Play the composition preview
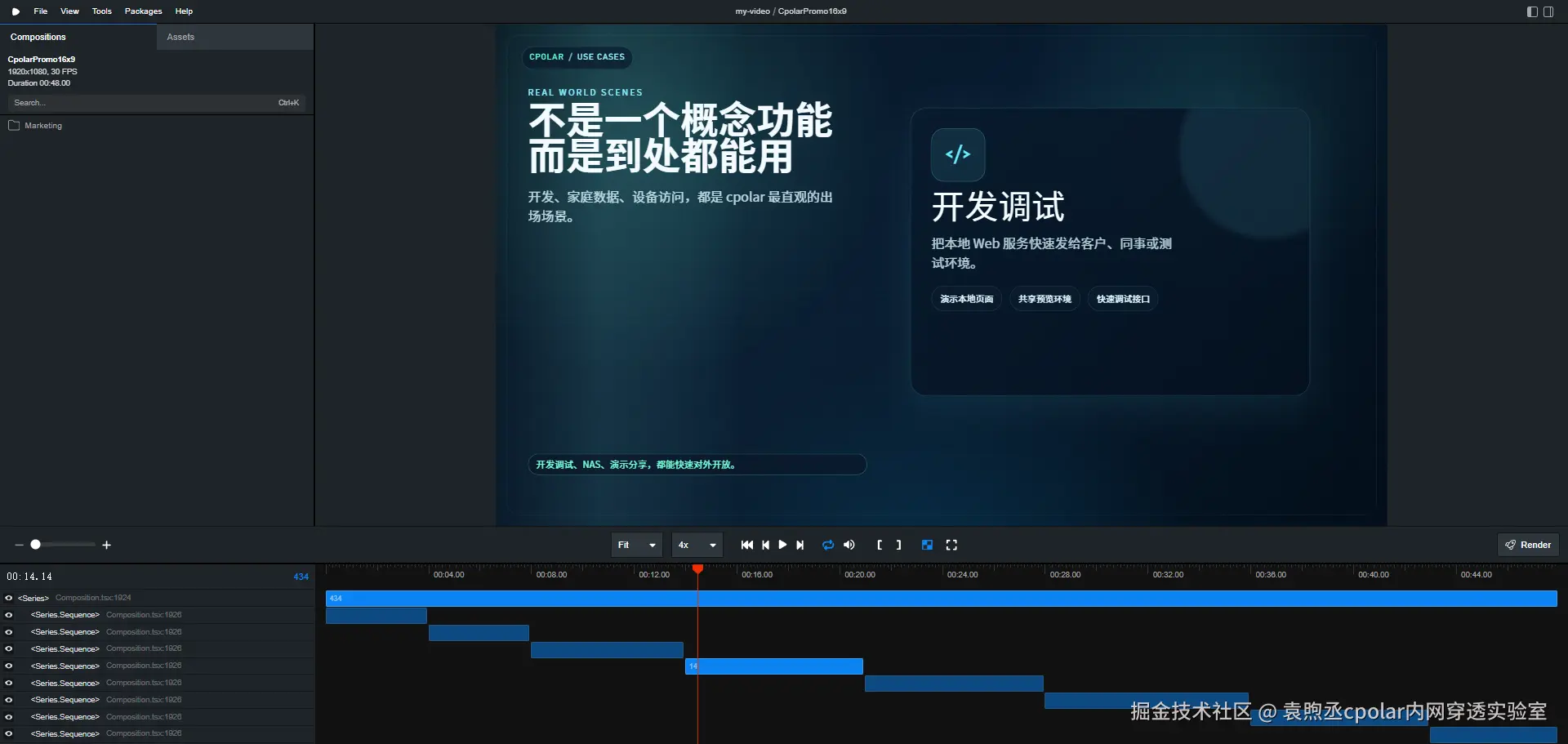This screenshot has height=744, width=1568. pos(782,545)
